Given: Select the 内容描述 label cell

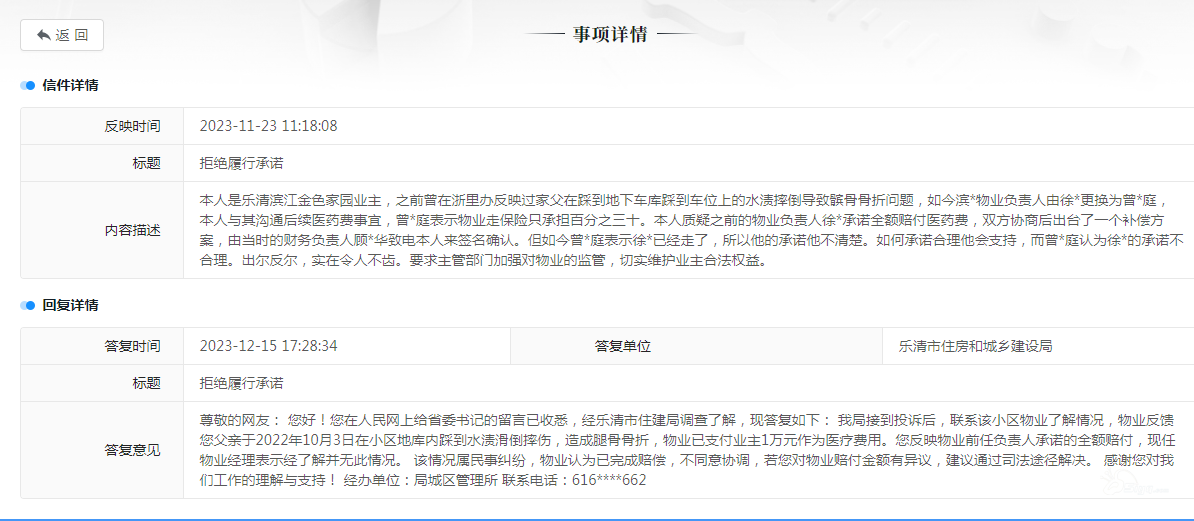Looking at the screenshot, I should 102,230.
